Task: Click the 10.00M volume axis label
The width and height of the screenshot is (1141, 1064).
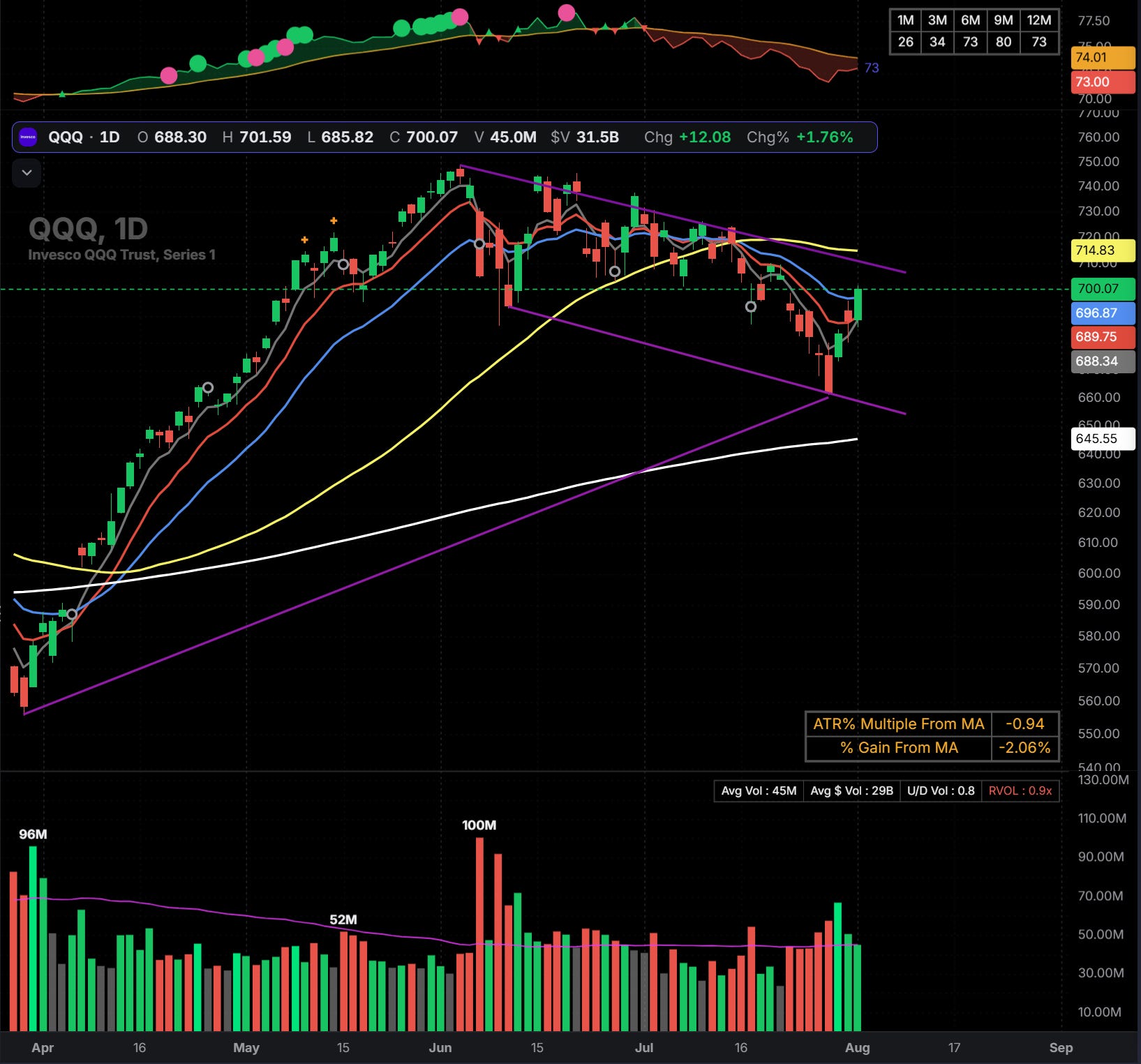Action: click(1099, 1012)
